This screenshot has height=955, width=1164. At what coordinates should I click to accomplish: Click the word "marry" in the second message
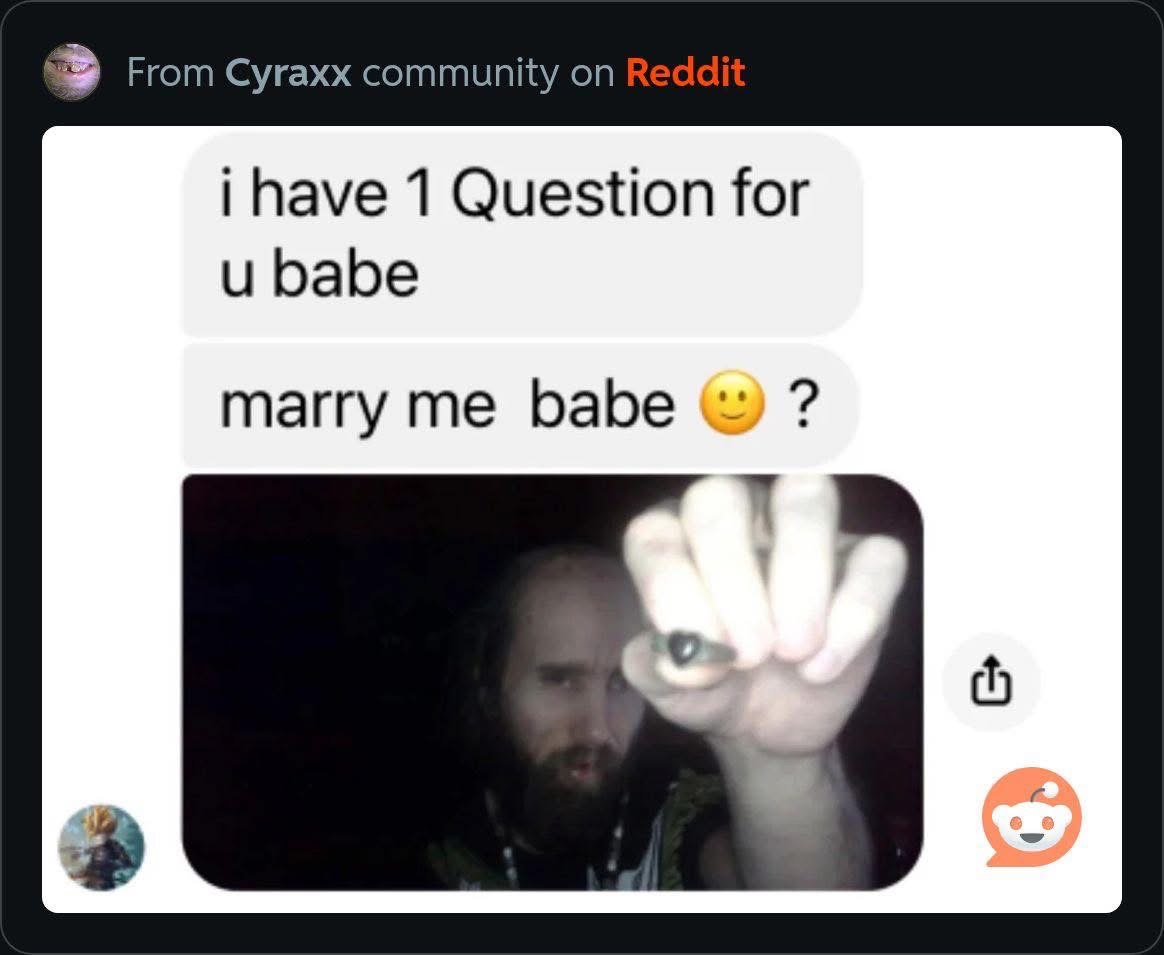tap(304, 408)
